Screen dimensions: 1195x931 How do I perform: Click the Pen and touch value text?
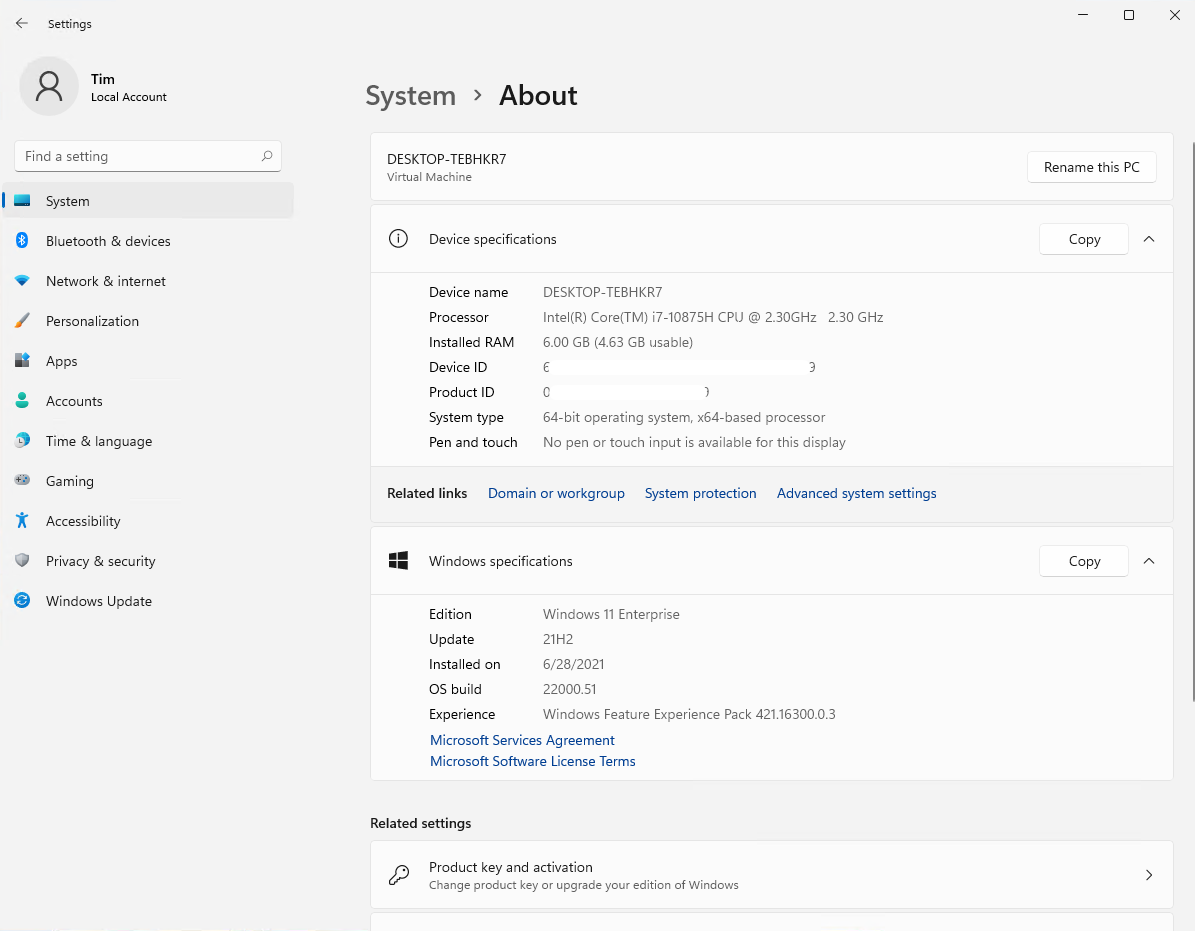pos(694,443)
